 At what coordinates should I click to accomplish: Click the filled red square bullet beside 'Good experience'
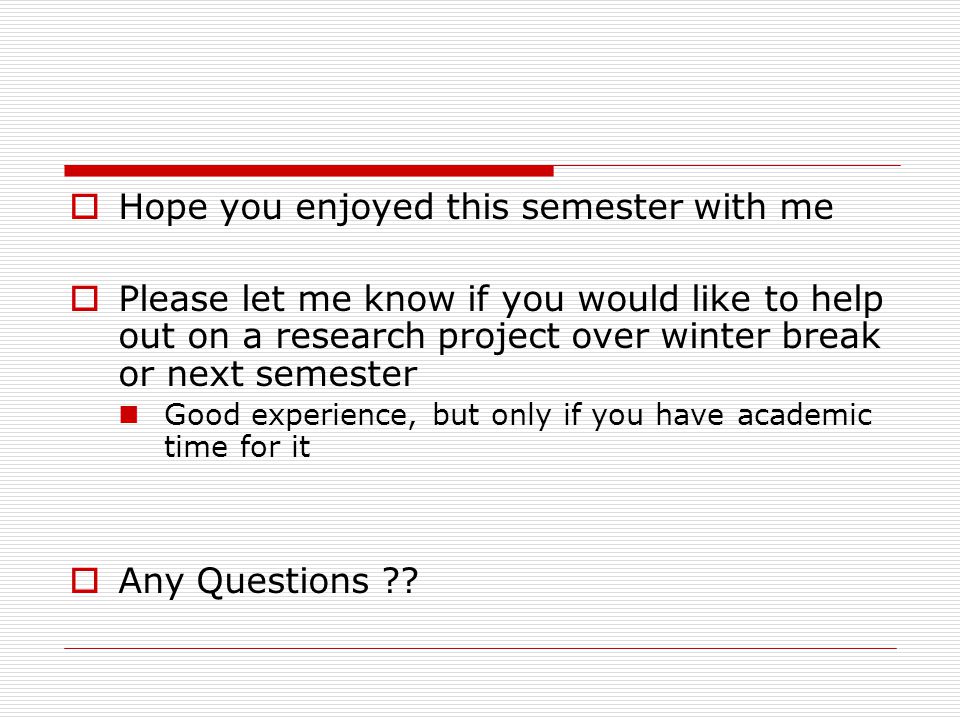point(129,415)
